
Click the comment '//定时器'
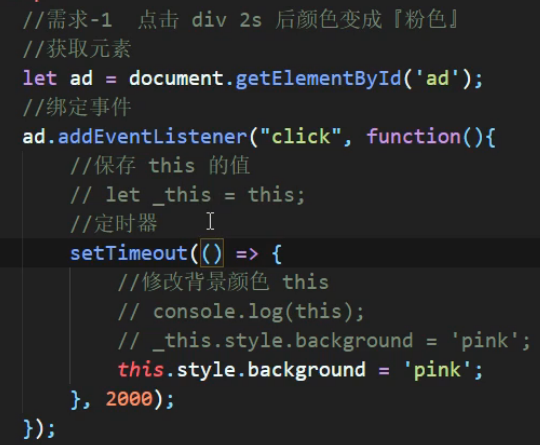point(114,224)
